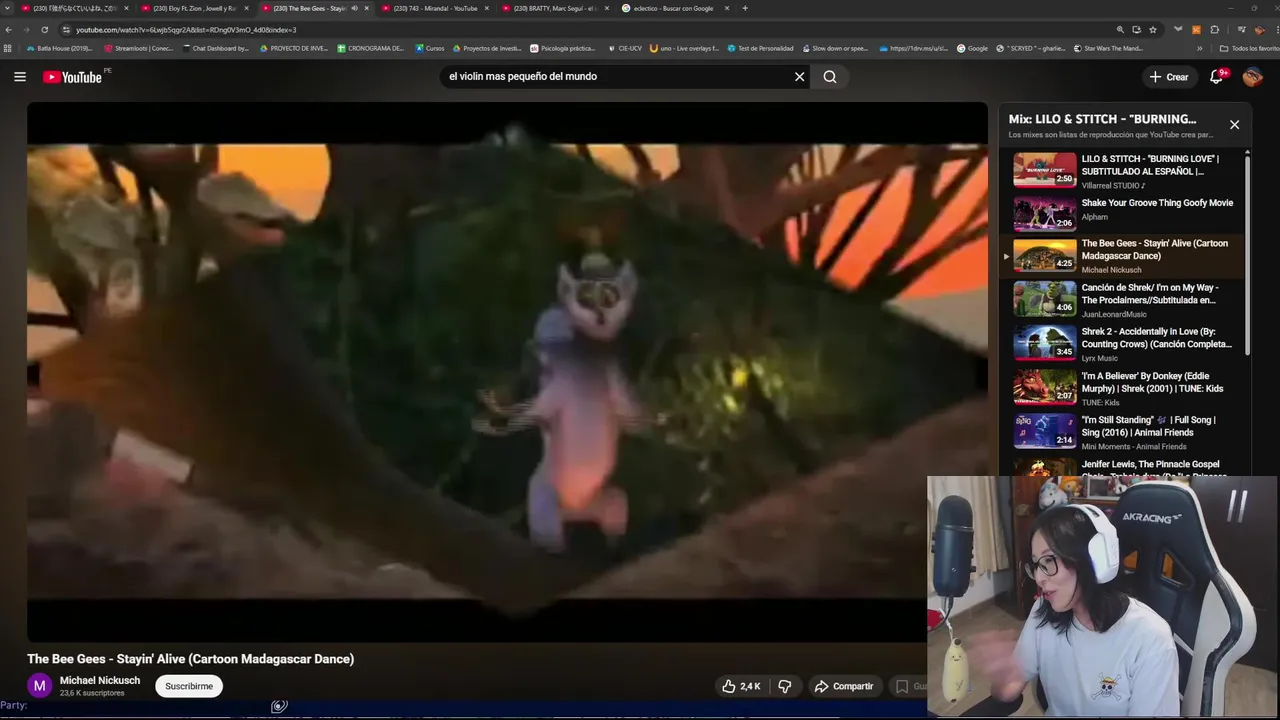Open the Google bookmark
The height and width of the screenshot is (720, 1280).
(972, 48)
